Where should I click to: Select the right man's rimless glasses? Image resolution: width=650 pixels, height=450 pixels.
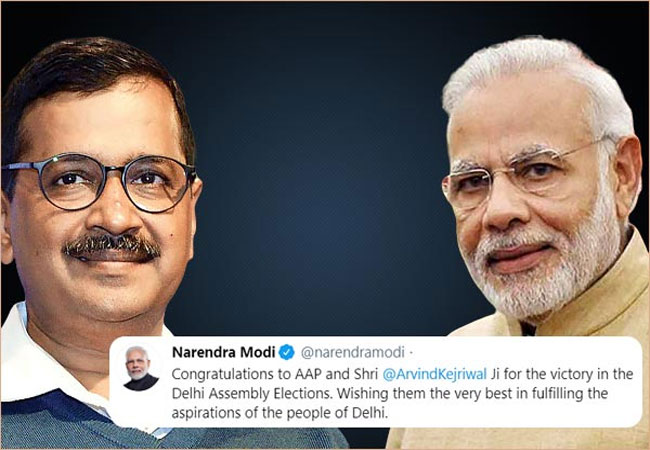(x=526, y=172)
